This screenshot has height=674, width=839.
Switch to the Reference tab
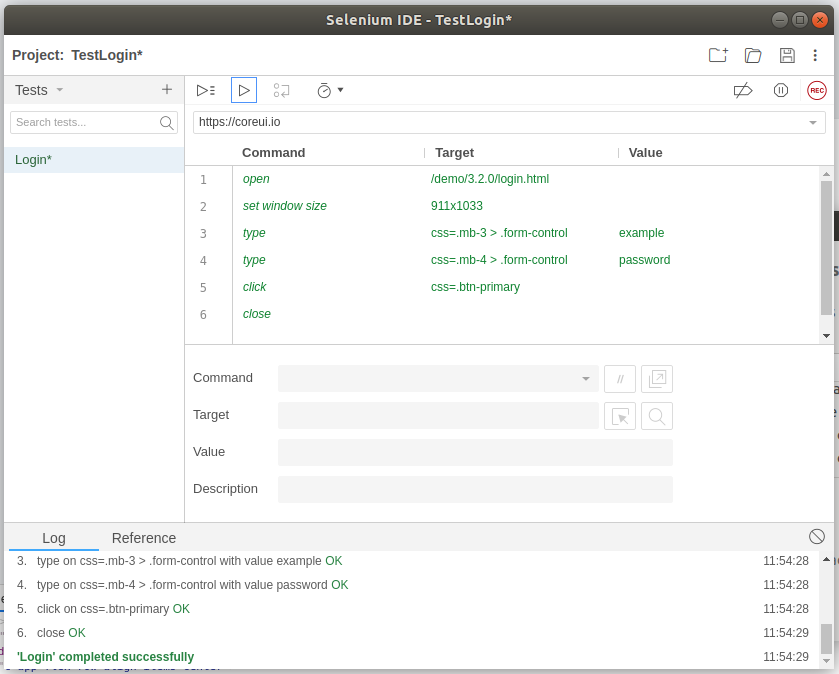click(x=144, y=538)
